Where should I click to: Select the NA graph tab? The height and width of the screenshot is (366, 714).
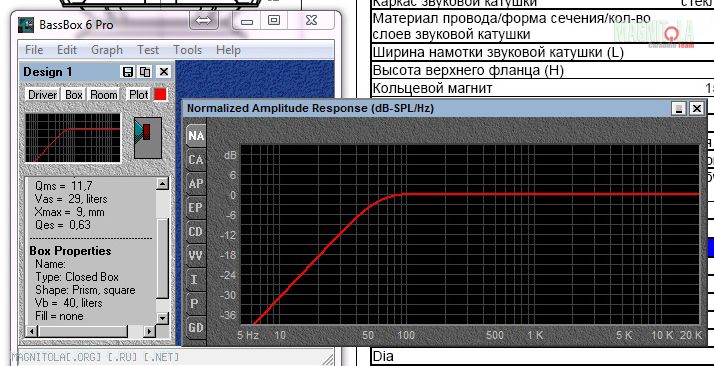(196, 135)
